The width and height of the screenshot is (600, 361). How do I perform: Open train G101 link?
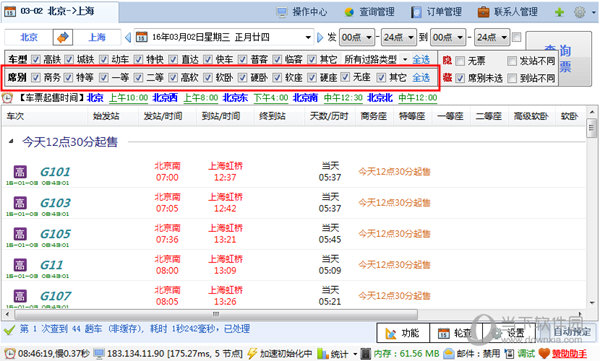pos(55,172)
